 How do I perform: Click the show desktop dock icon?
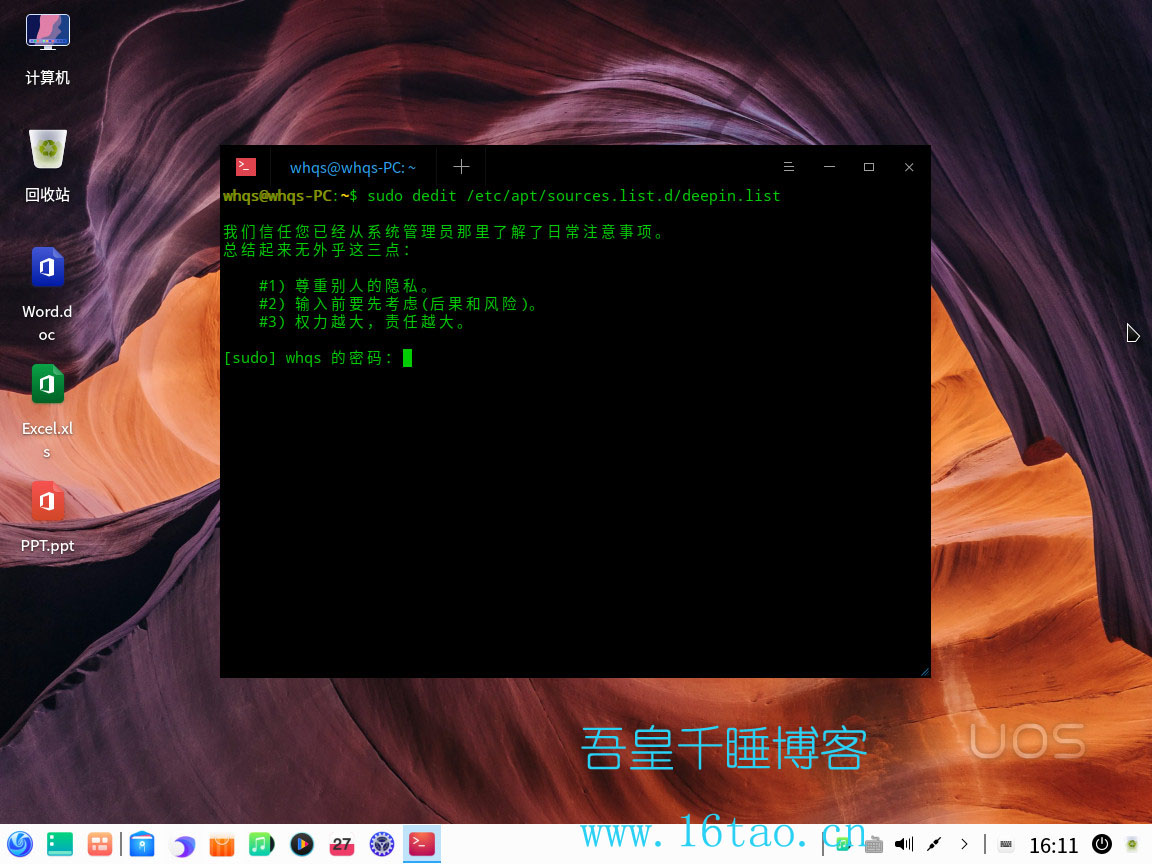coord(60,844)
